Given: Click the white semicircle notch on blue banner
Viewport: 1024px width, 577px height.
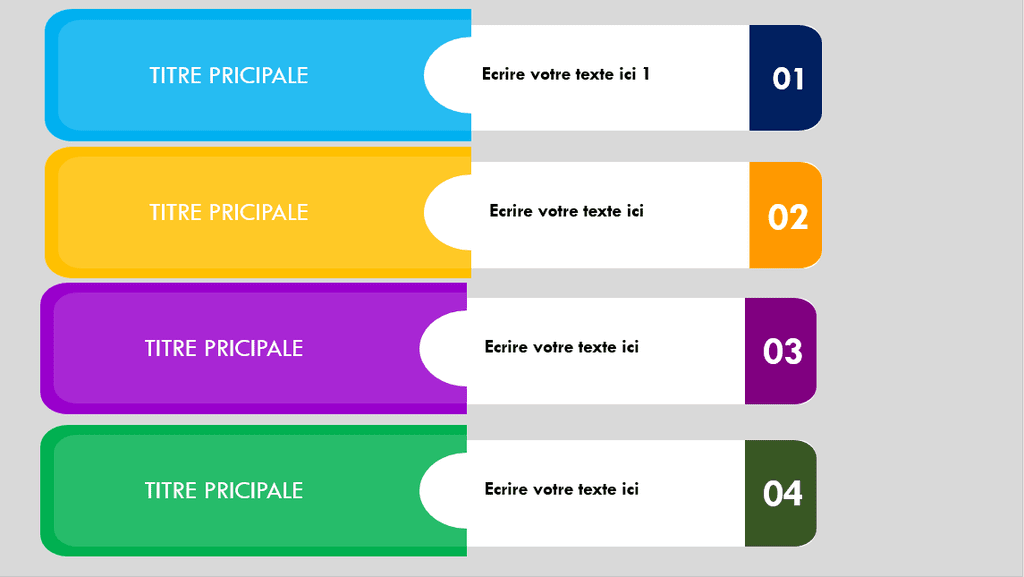Looking at the screenshot, I should click(x=447, y=75).
